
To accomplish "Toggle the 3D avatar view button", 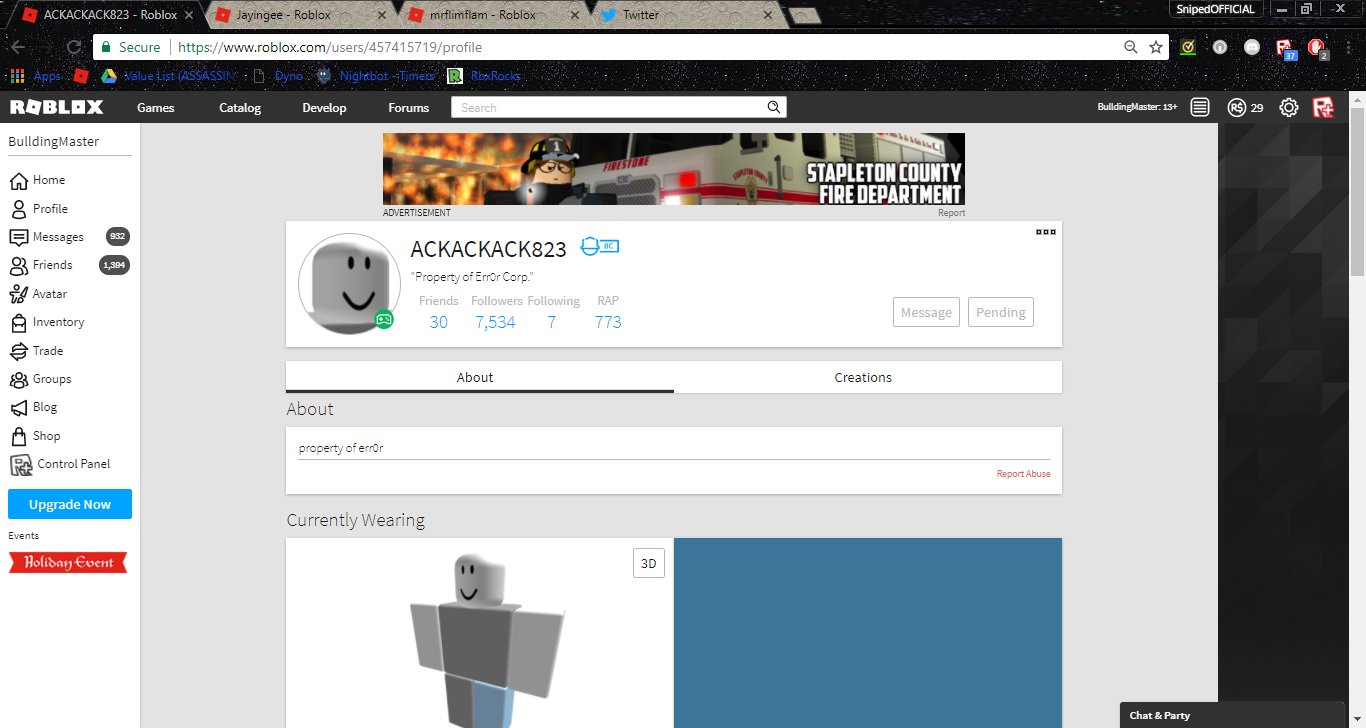I will pyautogui.click(x=649, y=564).
